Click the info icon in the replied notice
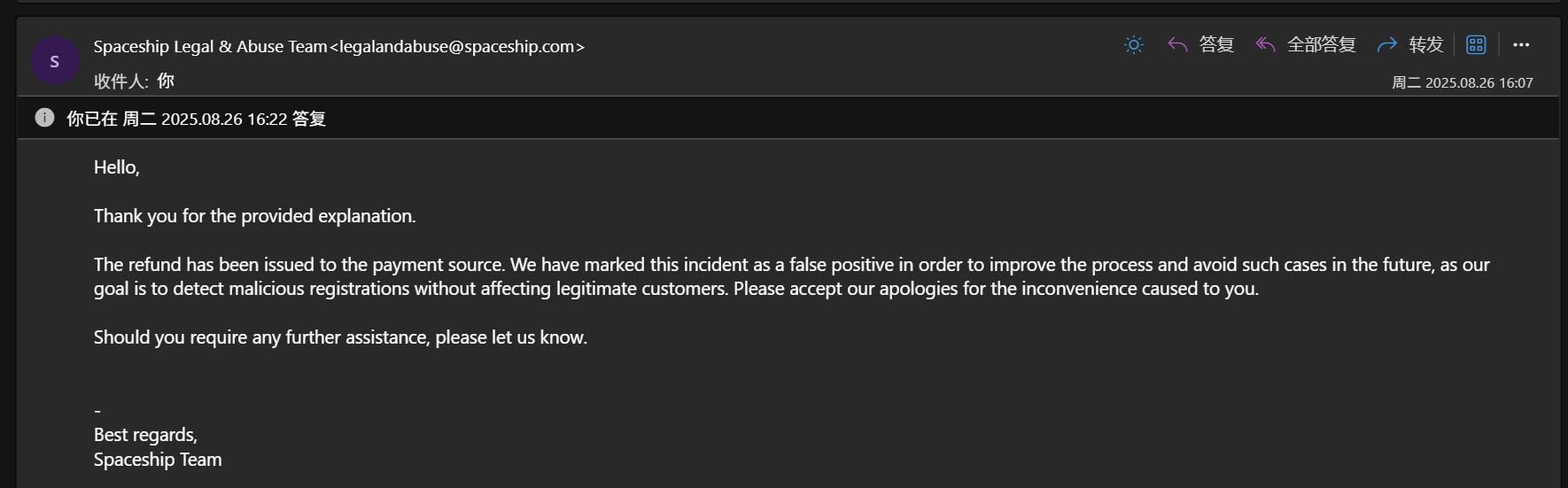This screenshot has height=488, width=1568. point(44,118)
